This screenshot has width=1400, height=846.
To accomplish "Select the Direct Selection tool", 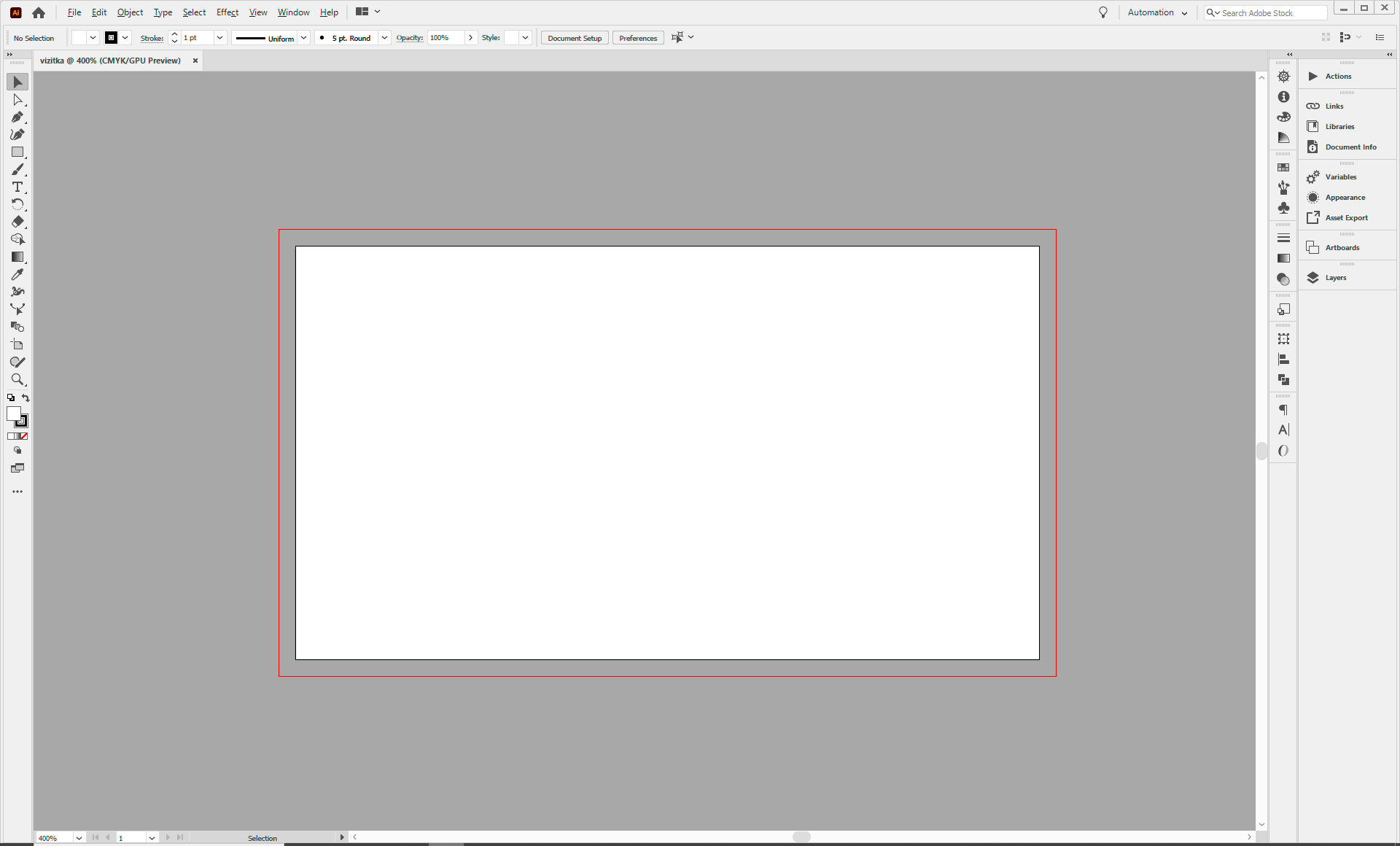I will (x=17, y=100).
